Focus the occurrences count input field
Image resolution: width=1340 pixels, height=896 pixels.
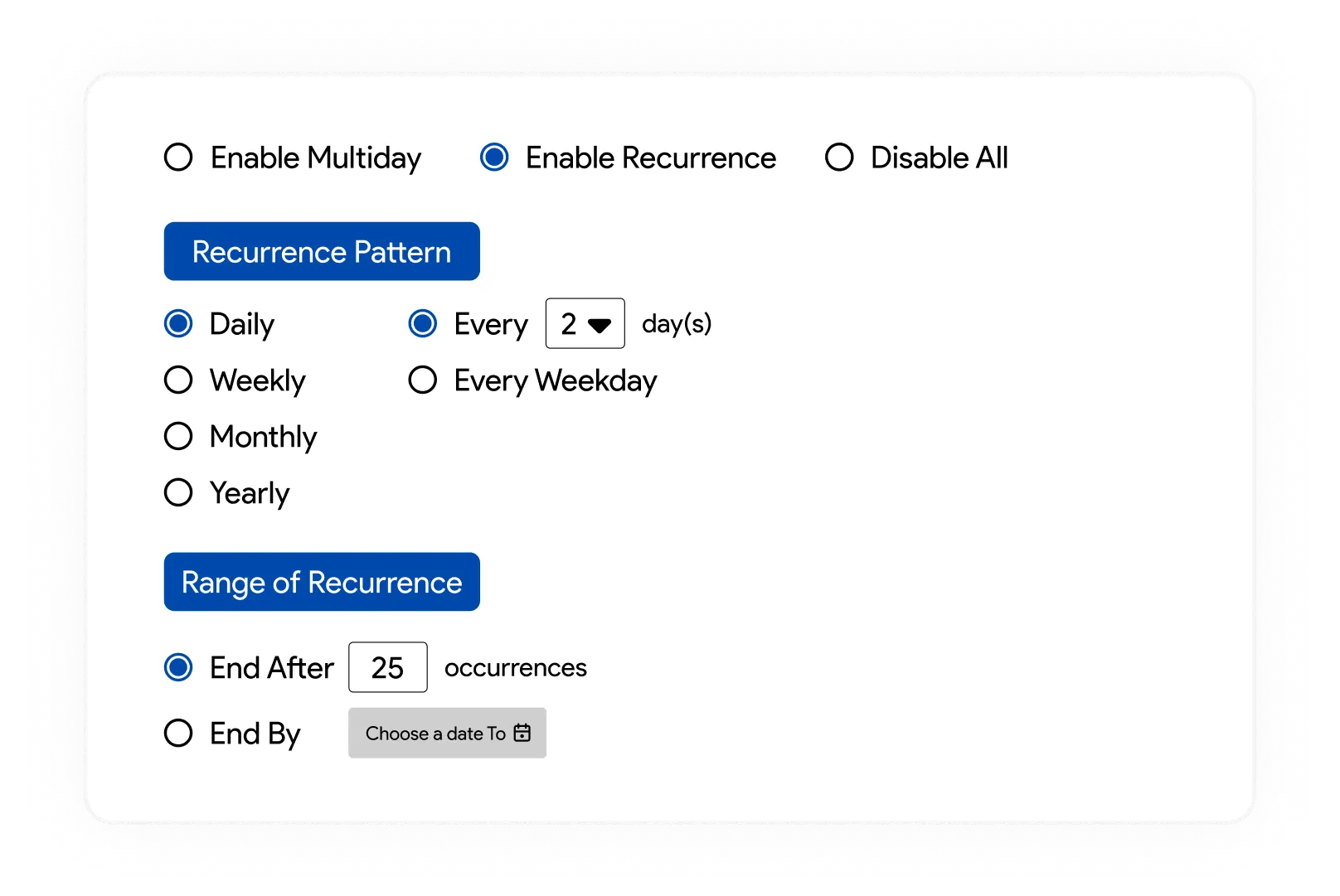click(387, 667)
